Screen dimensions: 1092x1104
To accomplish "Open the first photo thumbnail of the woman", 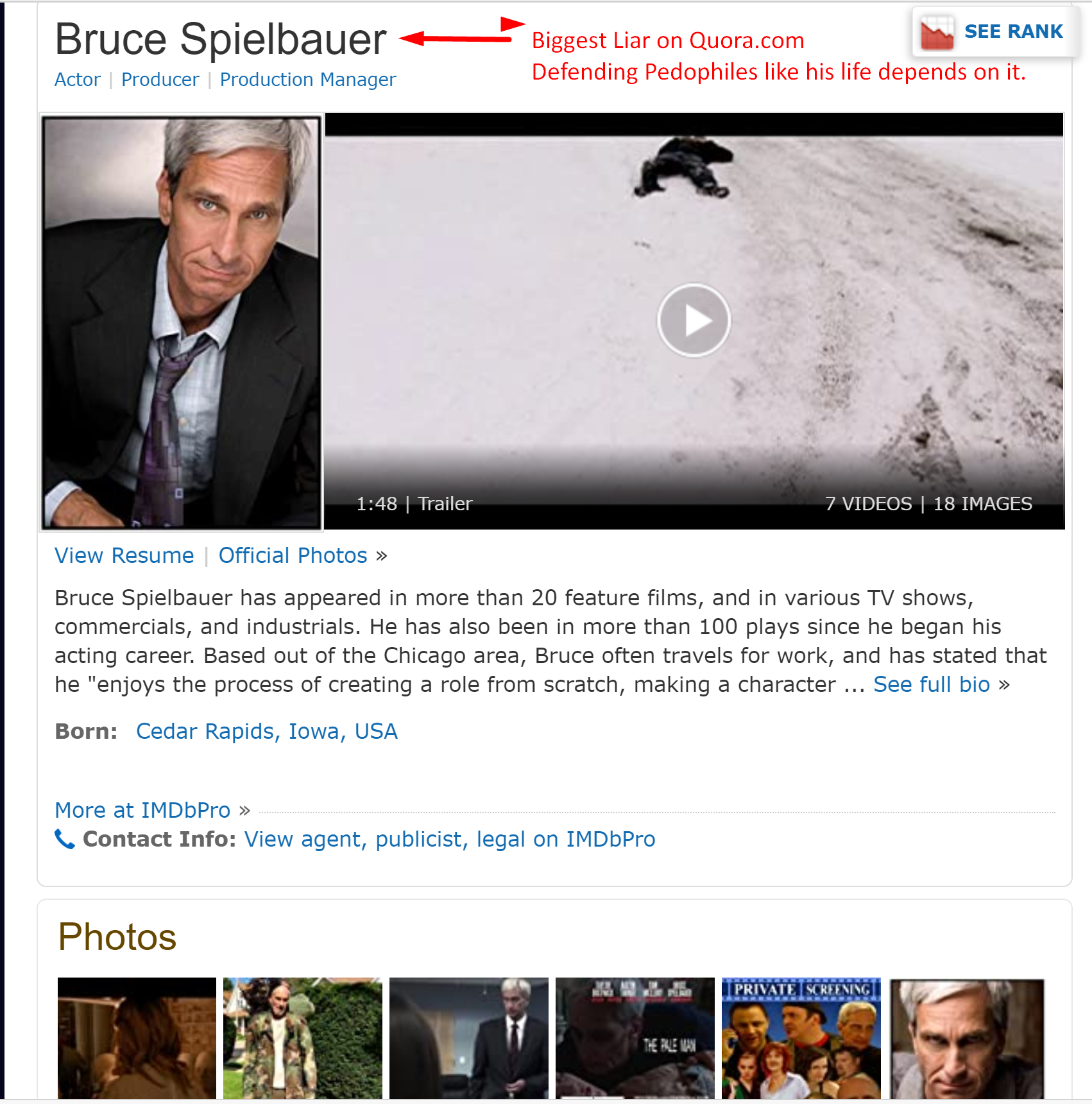I will [137, 1038].
